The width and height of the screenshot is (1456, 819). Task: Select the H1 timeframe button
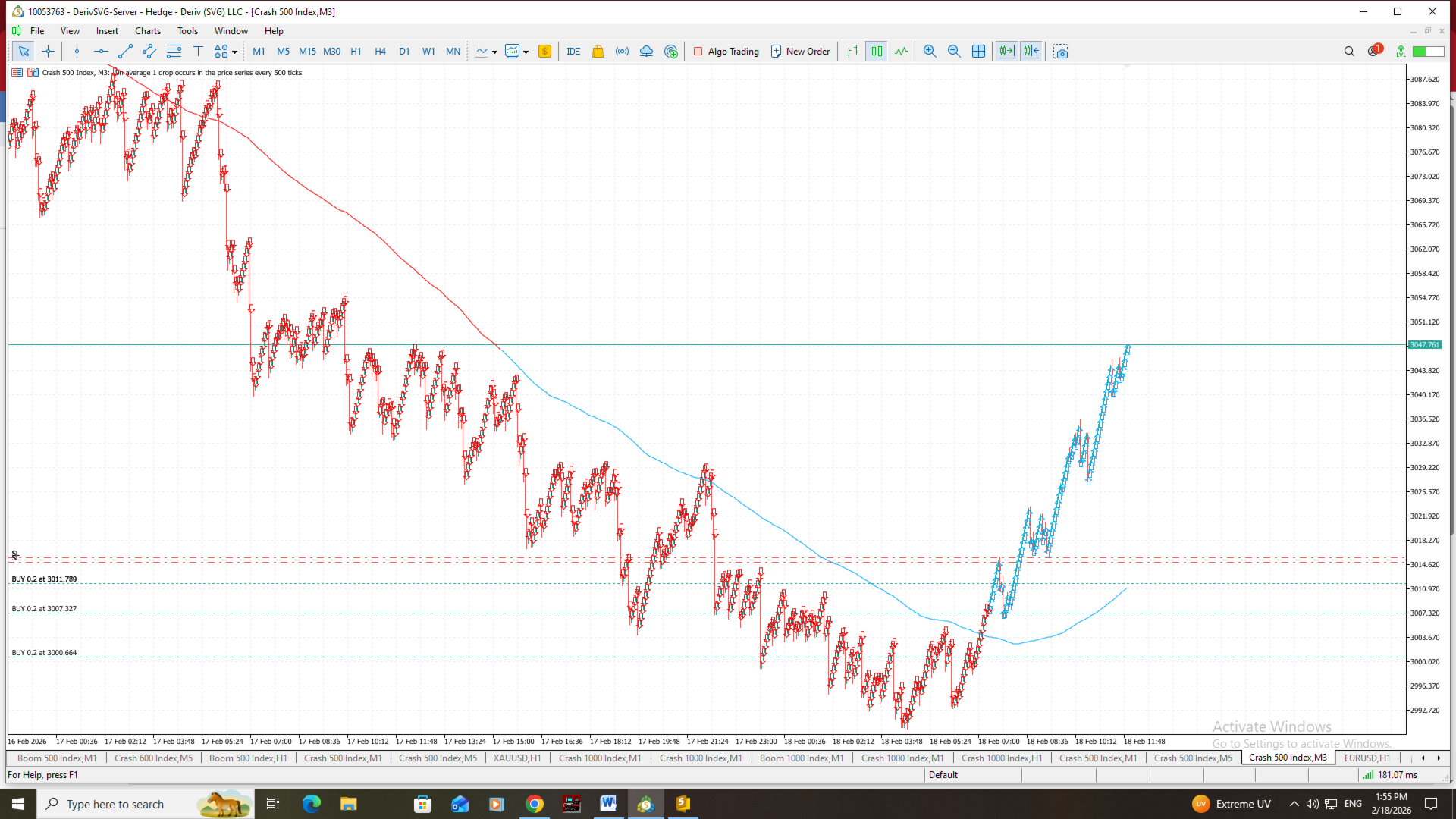click(356, 52)
